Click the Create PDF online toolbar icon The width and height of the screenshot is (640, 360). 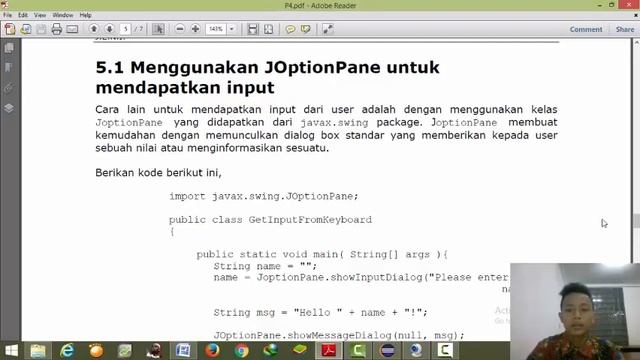click(x=10, y=29)
